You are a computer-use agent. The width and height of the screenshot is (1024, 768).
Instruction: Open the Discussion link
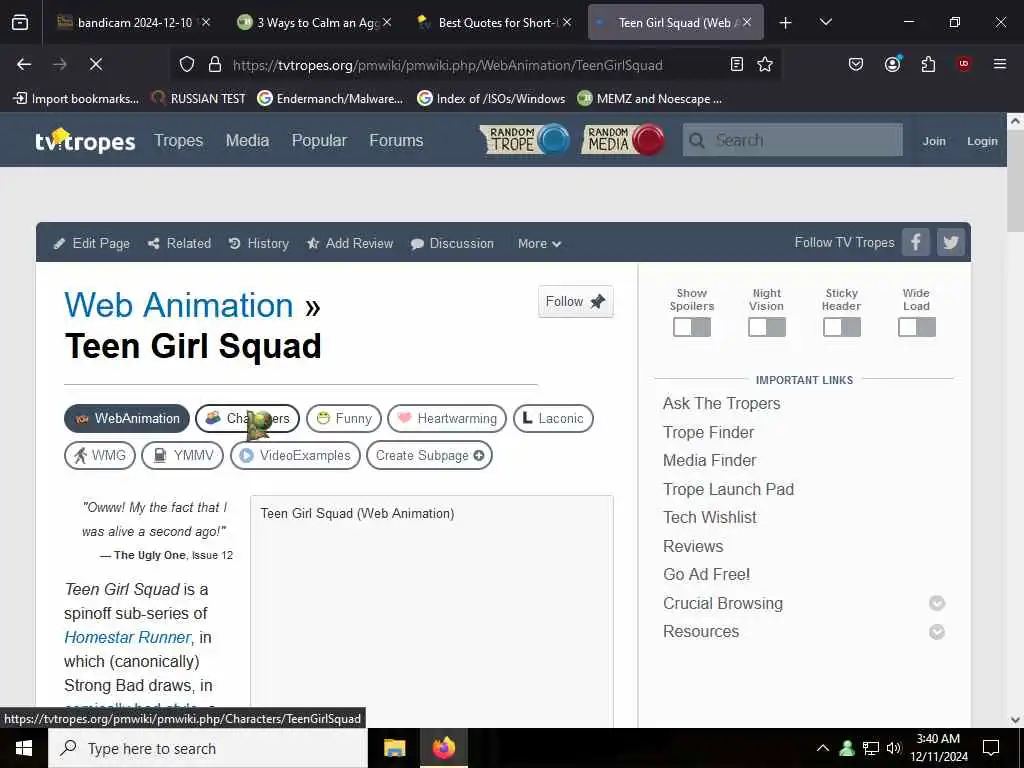[x=452, y=244]
